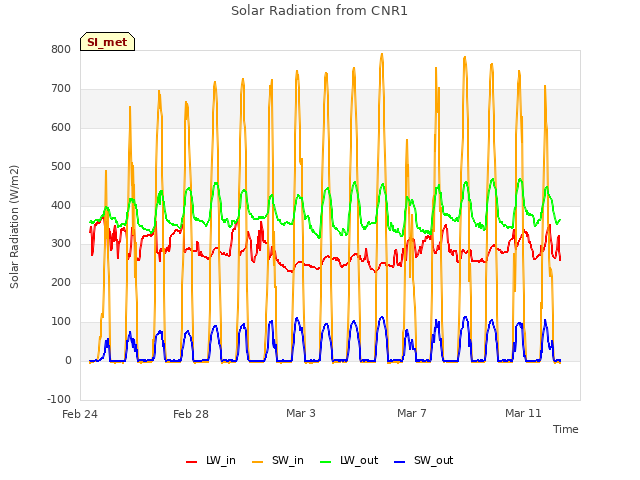The height and width of the screenshot is (480, 640).
Task: Click the x-axis label Time
Action: click(x=565, y=429)
